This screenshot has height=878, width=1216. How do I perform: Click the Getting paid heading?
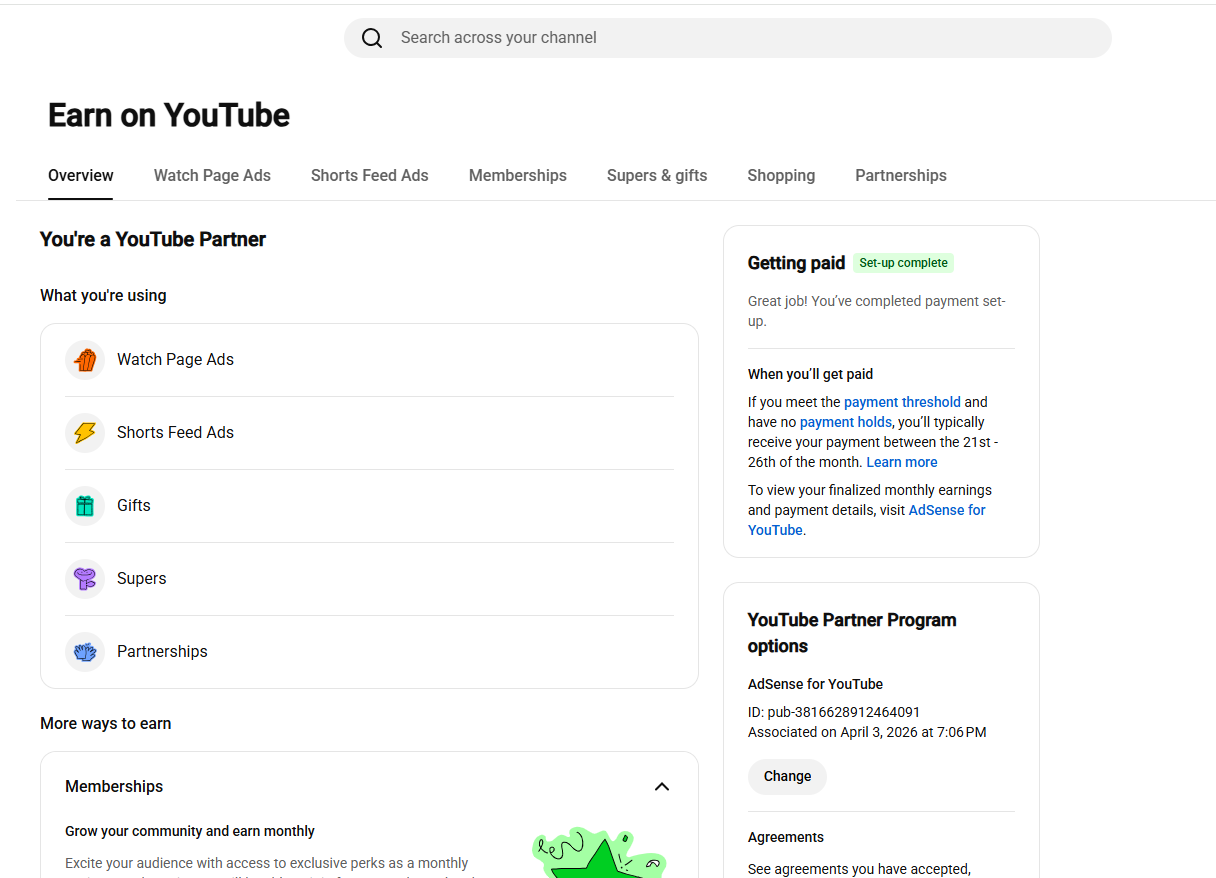pyautogui.click(x=796, y=263)
